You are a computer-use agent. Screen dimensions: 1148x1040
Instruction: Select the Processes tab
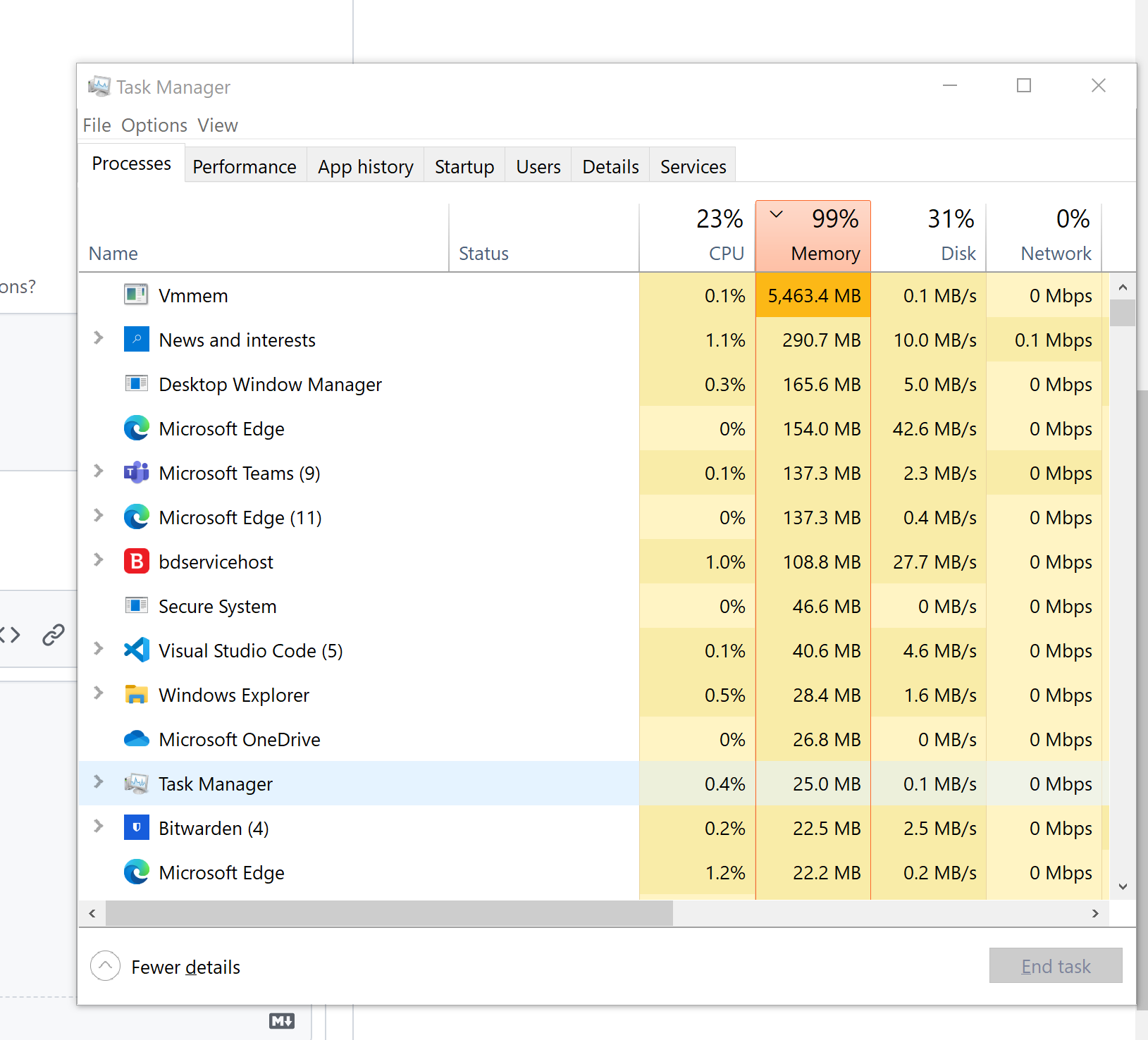click(131, 163)
